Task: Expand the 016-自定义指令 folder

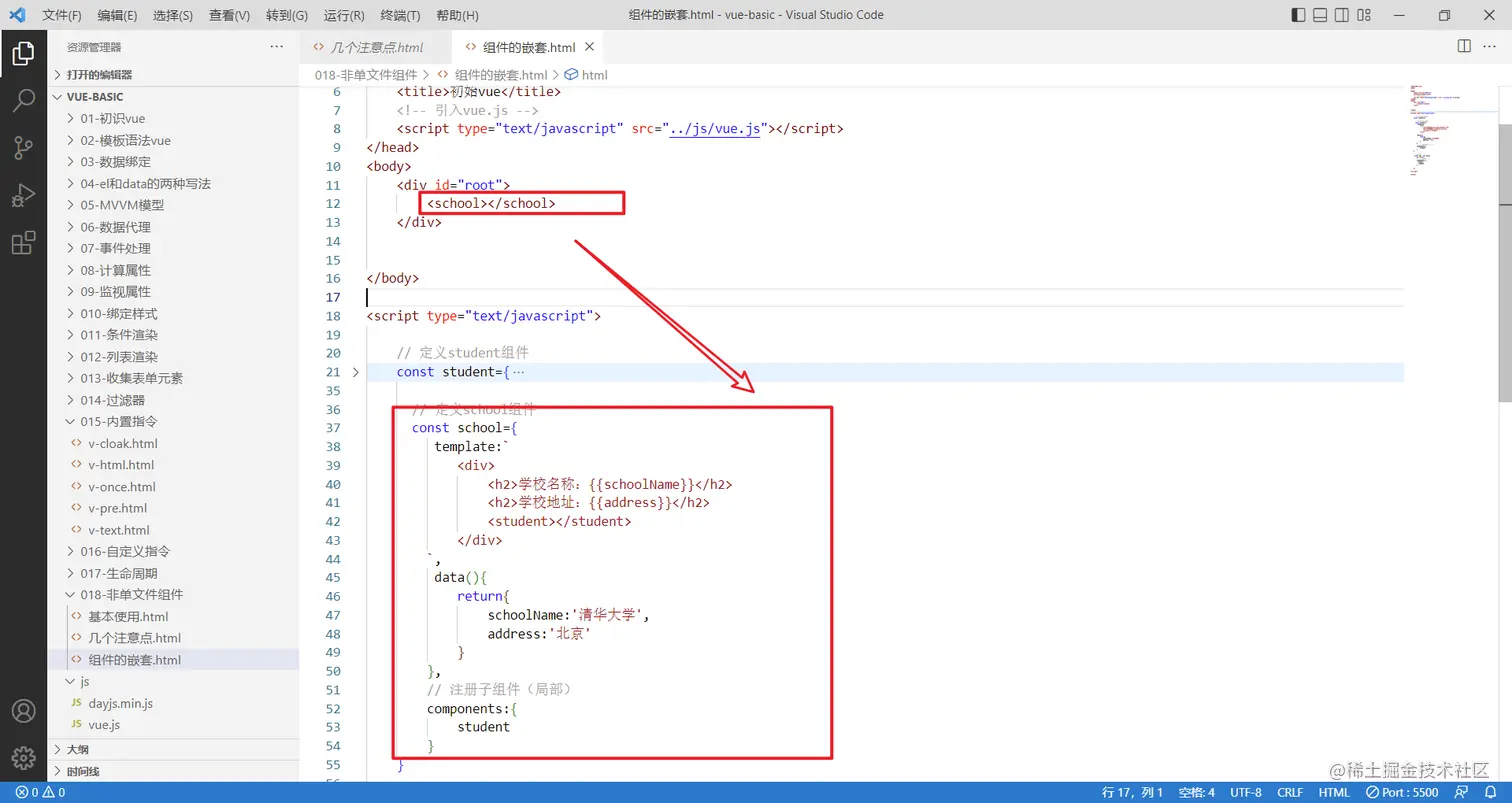Action: (x=173, y=551)
